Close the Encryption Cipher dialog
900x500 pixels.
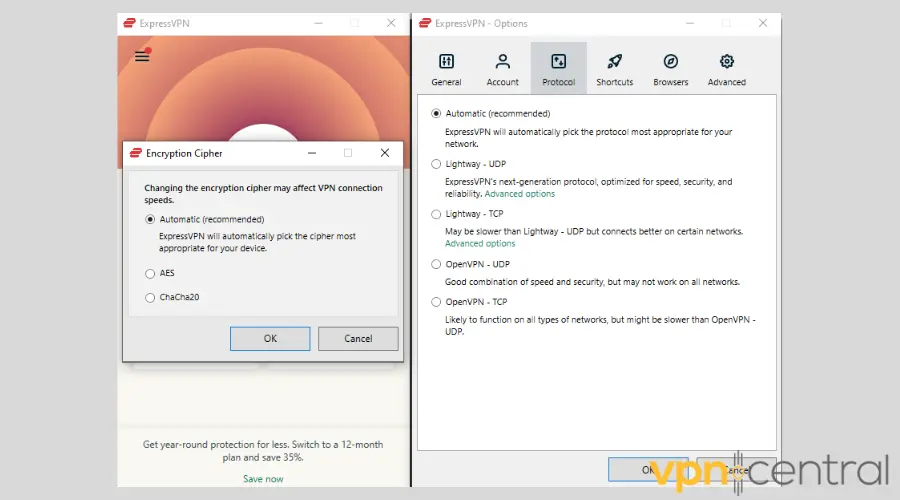(x=385, y=153)
